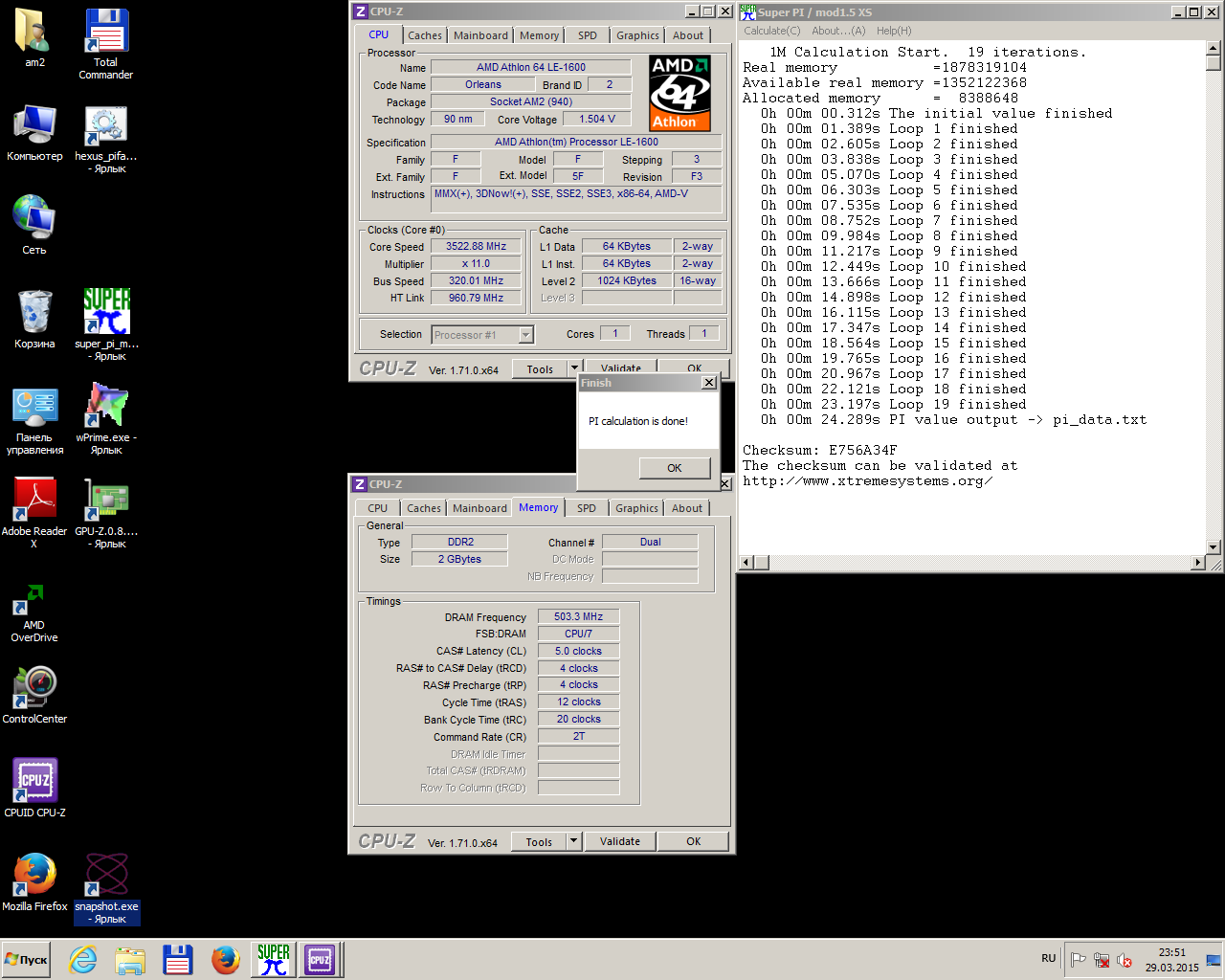Open the Компьютер desktop icon
Viewport: 1225px width, 980px height.
coord(34,132)
